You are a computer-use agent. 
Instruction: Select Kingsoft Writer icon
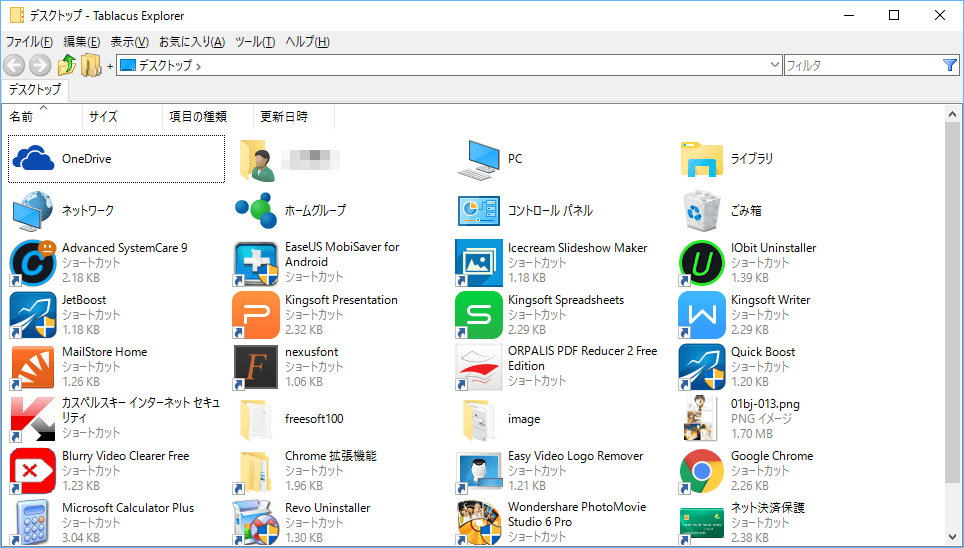701,315
